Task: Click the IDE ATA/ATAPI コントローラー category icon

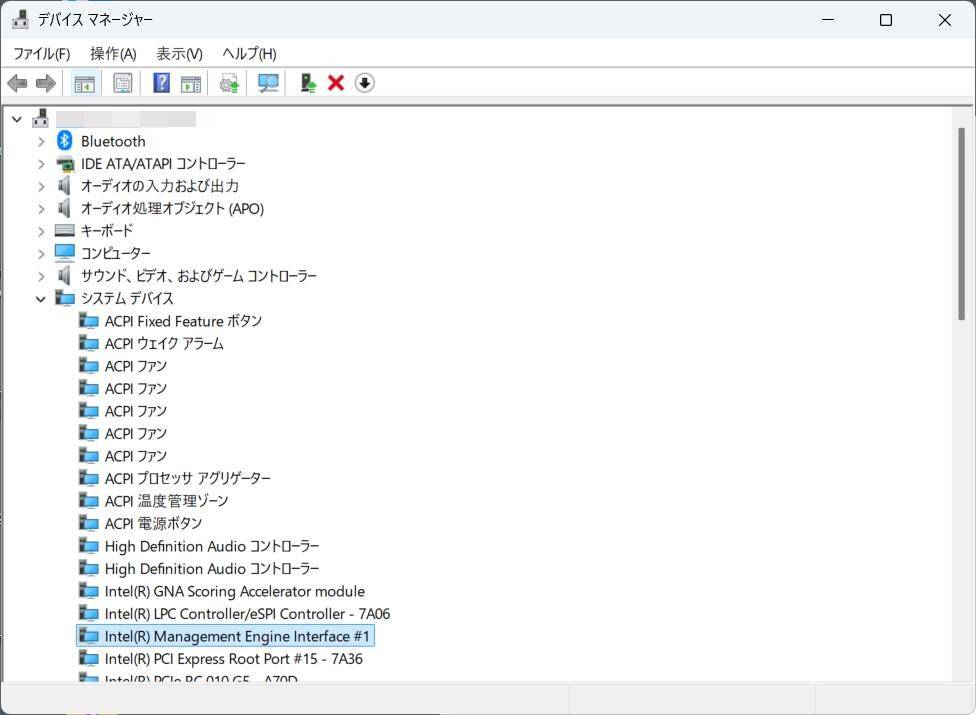Action: 65,164
